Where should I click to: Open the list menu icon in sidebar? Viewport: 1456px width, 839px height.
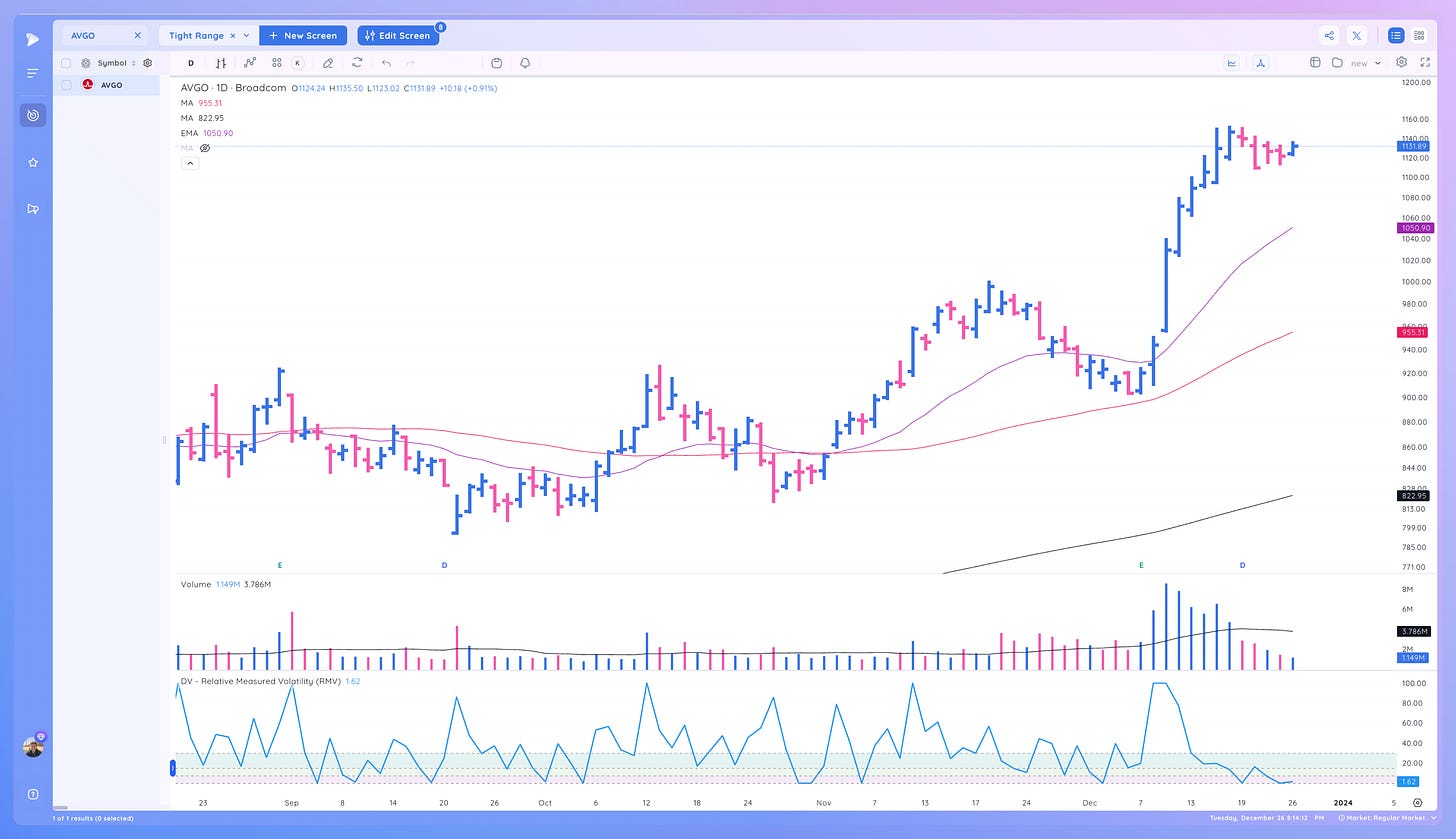pyautogui.click(x=32, y=73)
